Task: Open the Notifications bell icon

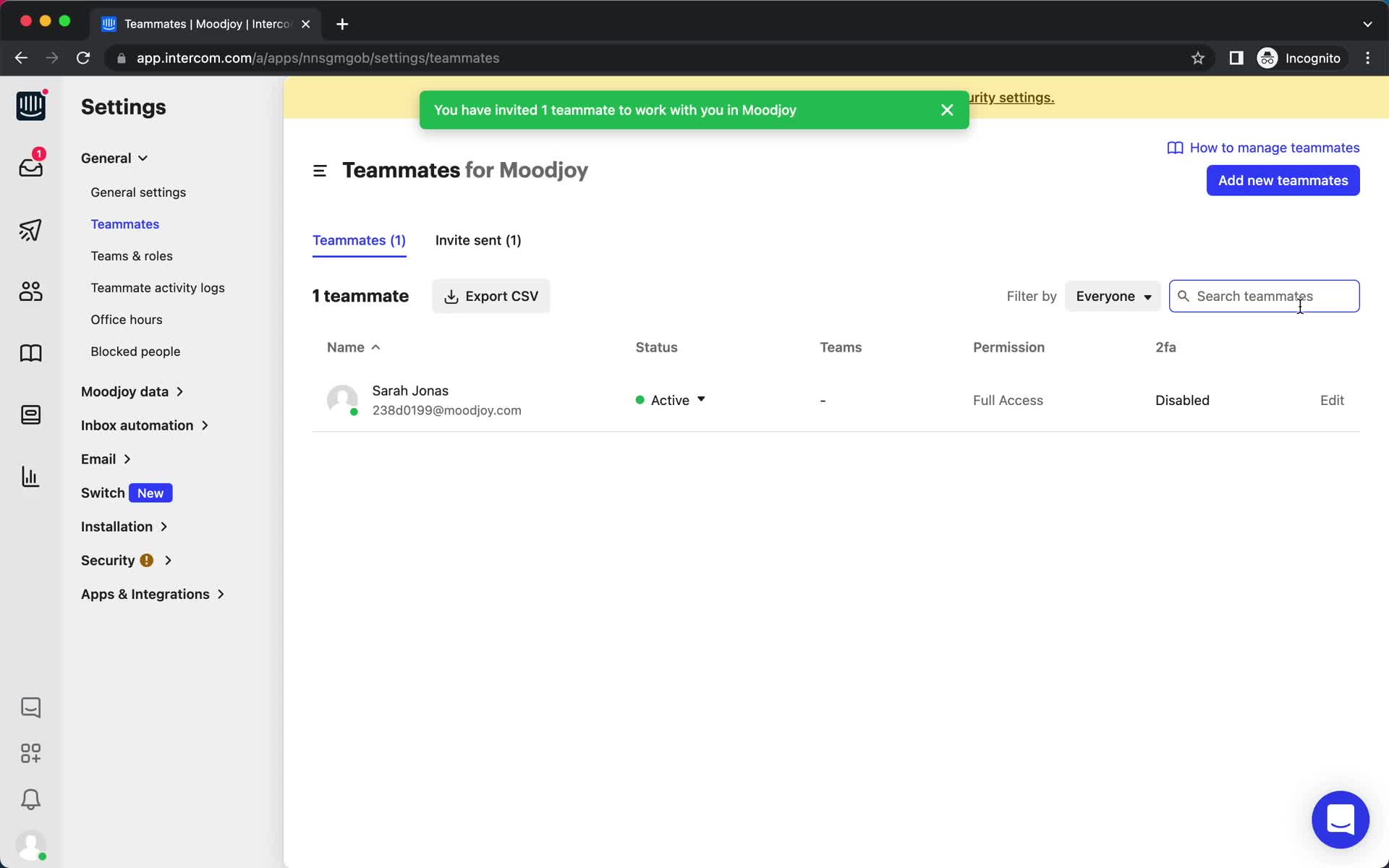Action: [x=30, y=799]
